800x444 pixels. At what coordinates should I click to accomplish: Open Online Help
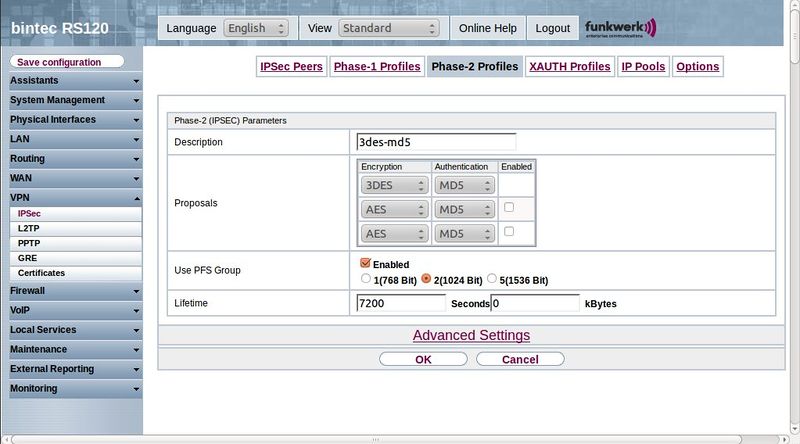[x=487, y=28]
